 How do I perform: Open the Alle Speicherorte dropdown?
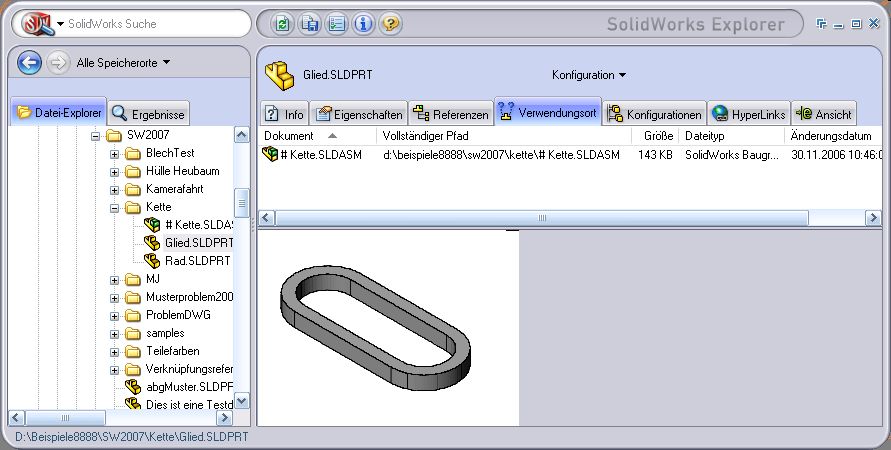point(123,62)
